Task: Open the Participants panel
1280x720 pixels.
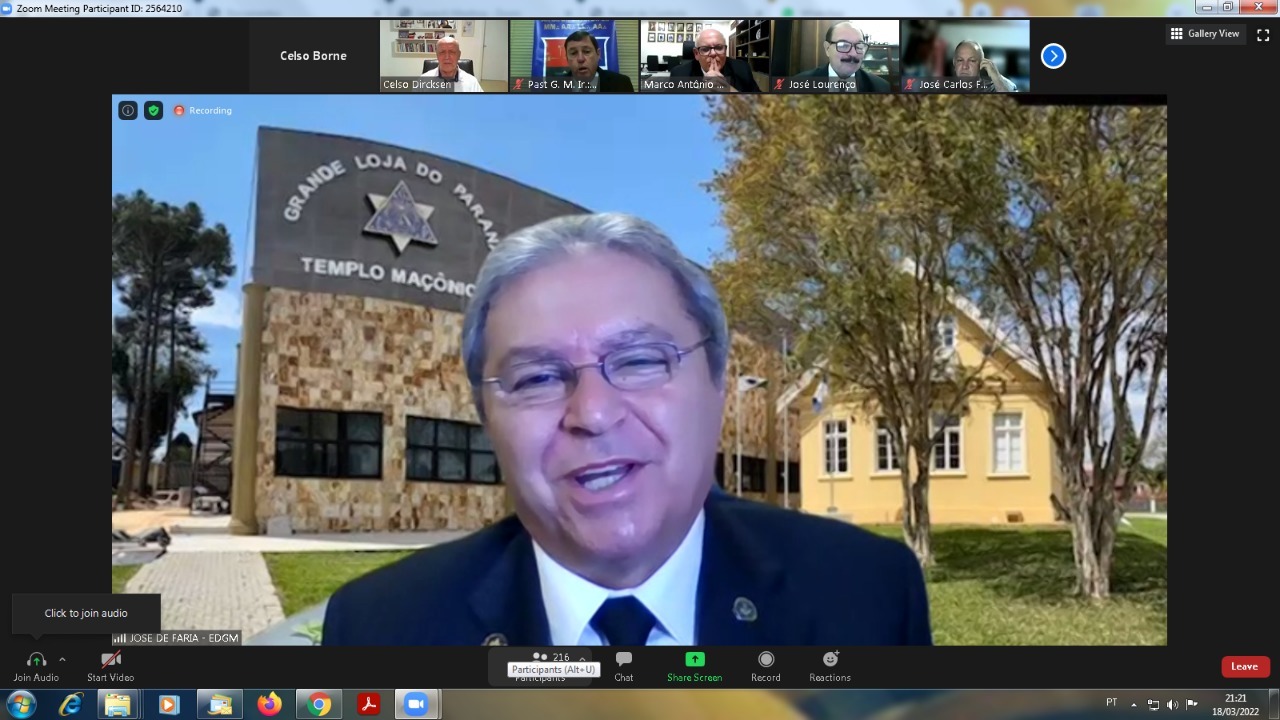Action: 541,661
